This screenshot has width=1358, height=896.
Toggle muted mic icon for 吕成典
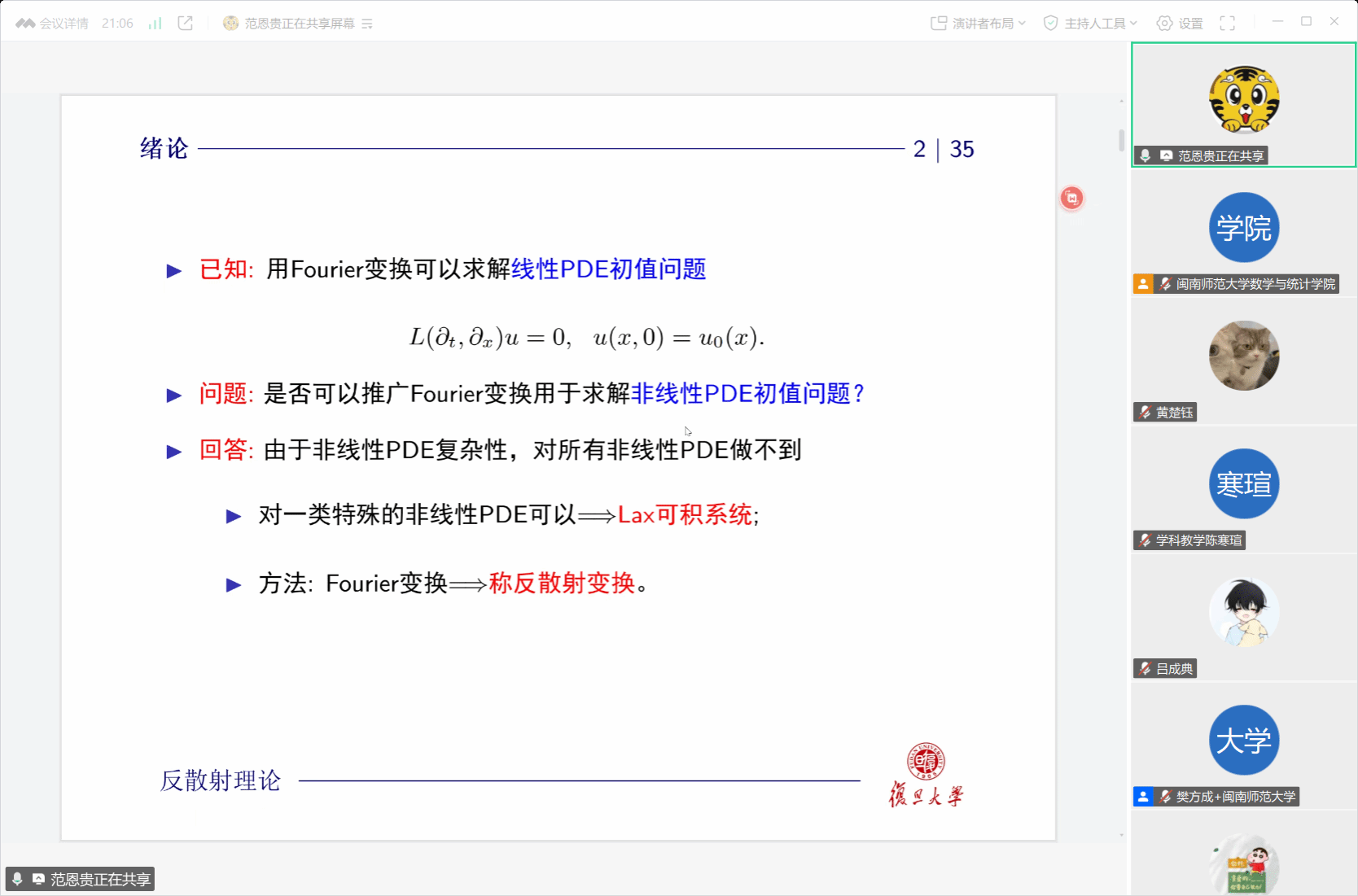tap(1145, 669)
